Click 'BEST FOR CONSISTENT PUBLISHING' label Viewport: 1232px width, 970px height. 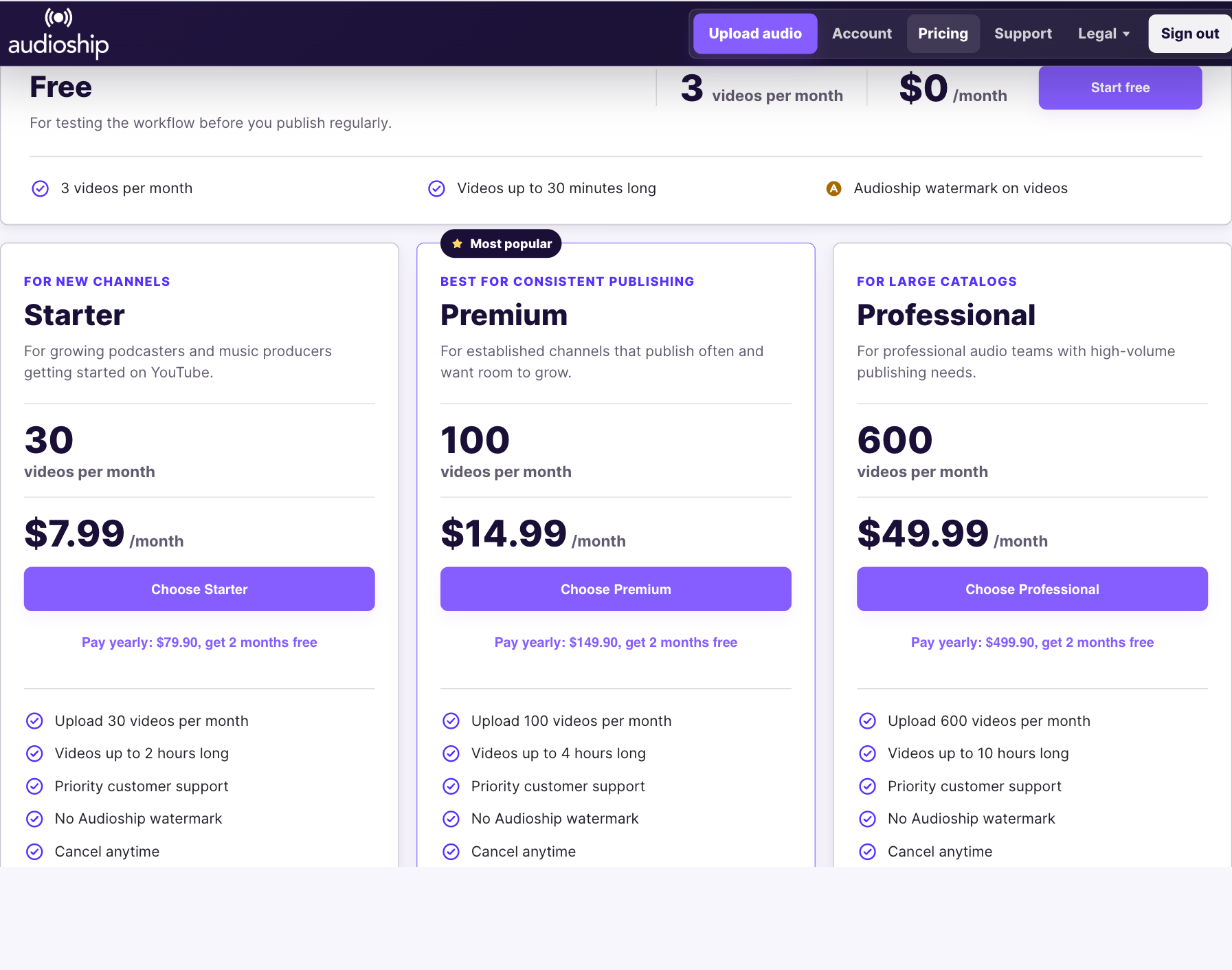click(x=568, y=282)
